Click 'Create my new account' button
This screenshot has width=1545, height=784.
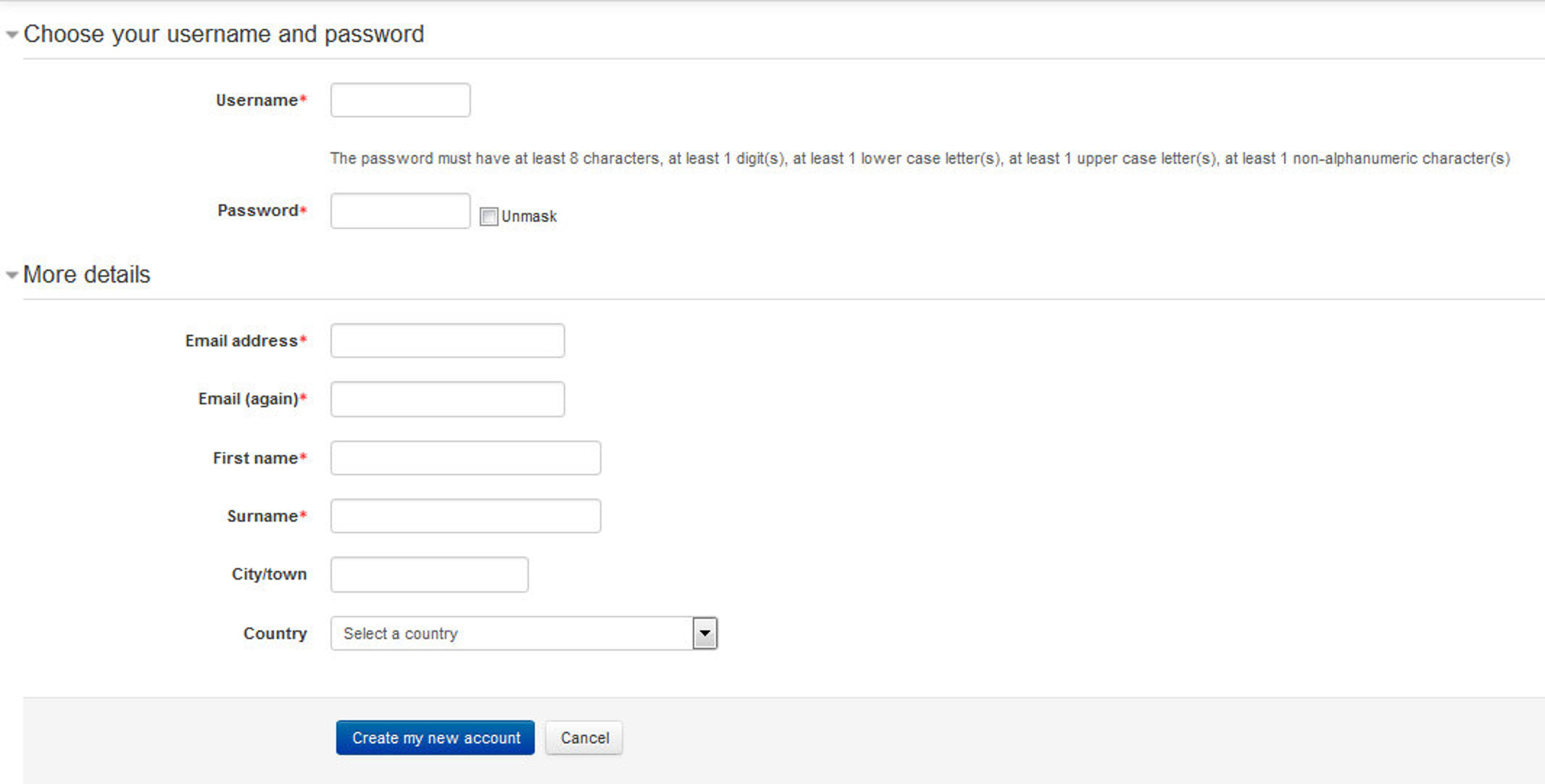point(435,737)
